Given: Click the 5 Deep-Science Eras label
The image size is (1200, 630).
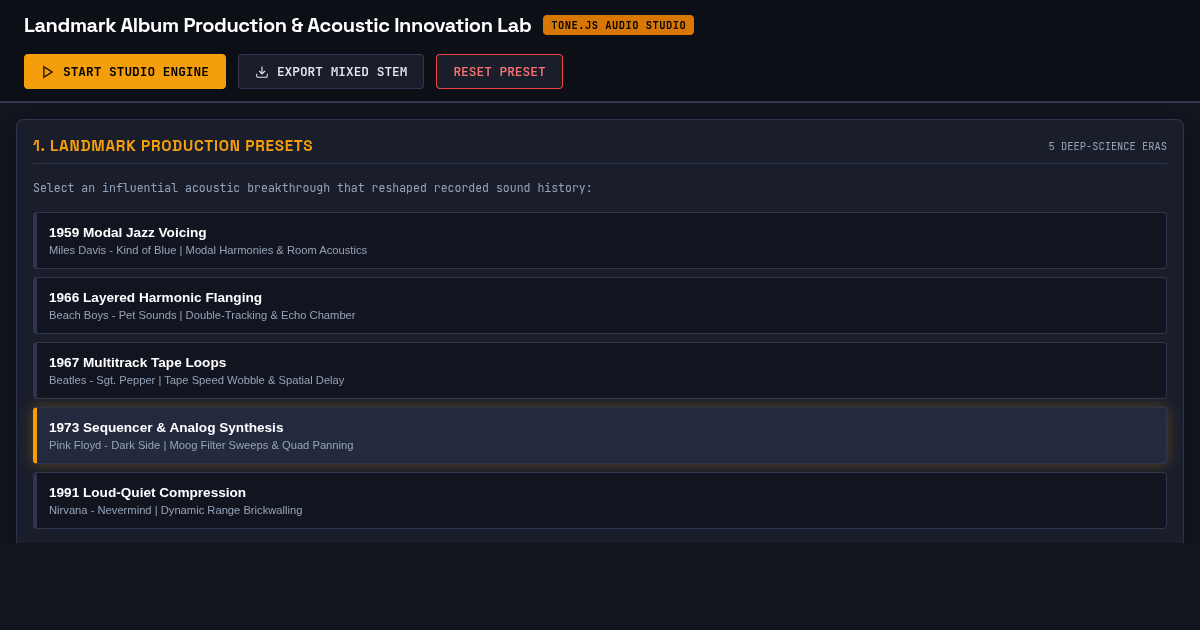Looking at the screenshot, I should coord(1107,147).
